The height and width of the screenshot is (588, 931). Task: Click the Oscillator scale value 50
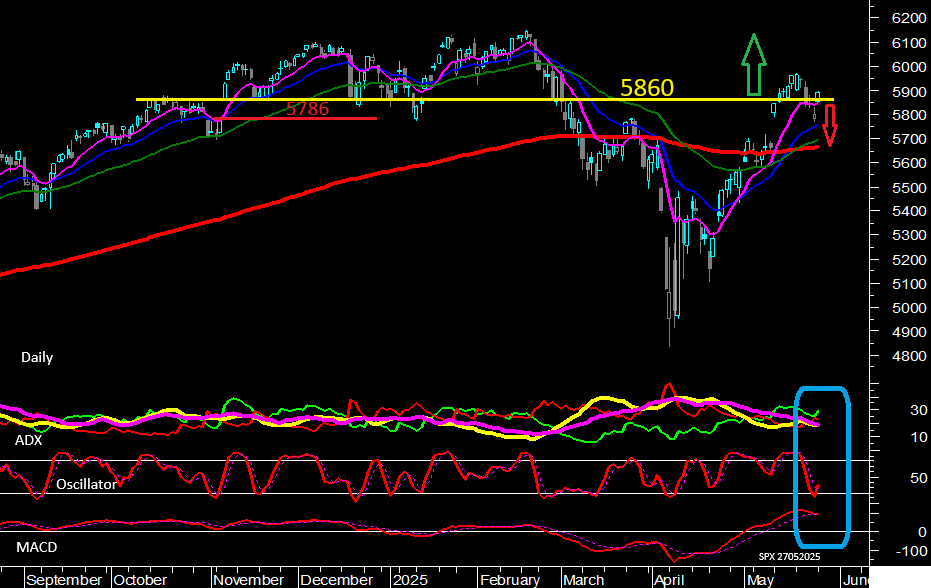pyautogui.click(x=919, y=478)
